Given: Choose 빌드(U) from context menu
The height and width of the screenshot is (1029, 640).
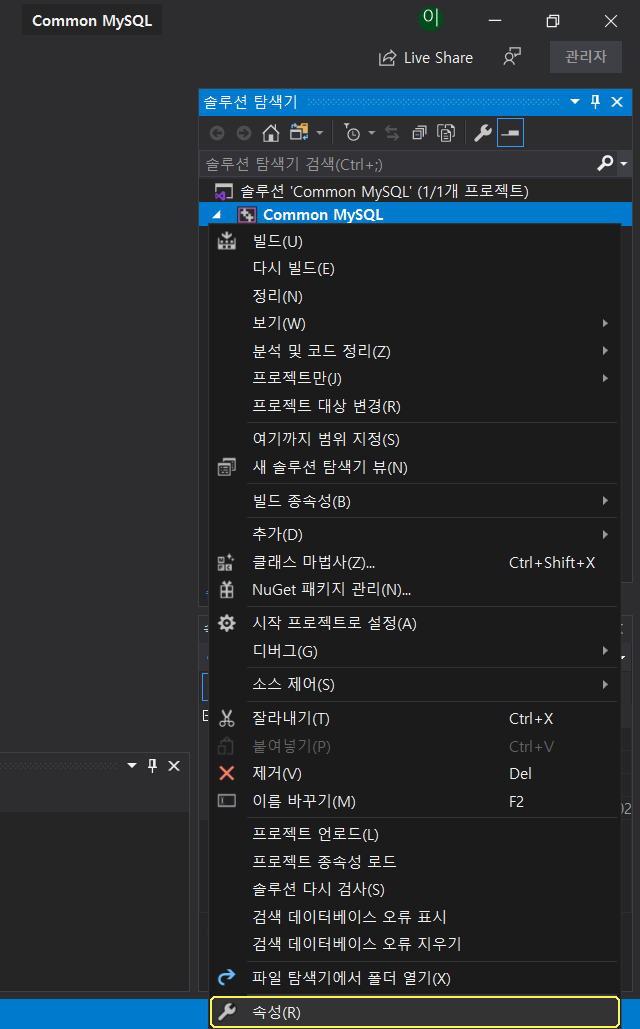Looking at the screenshot, I should (414, 242).
